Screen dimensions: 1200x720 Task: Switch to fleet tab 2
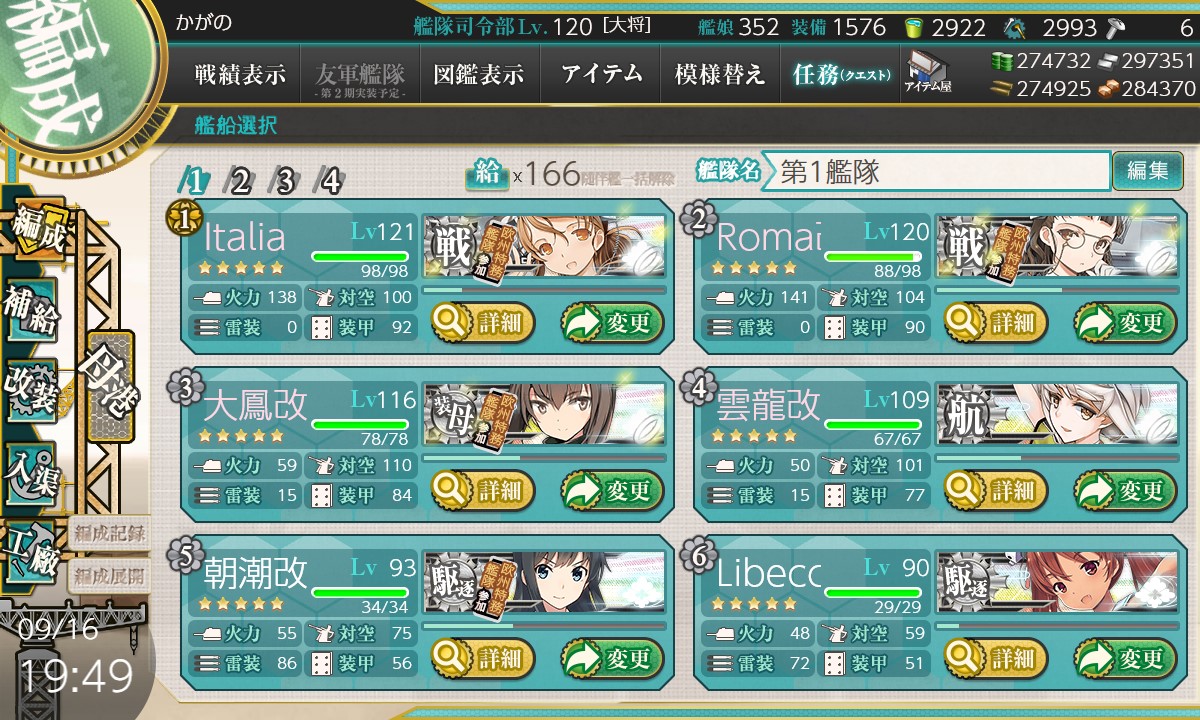click(x=240, y=181)
